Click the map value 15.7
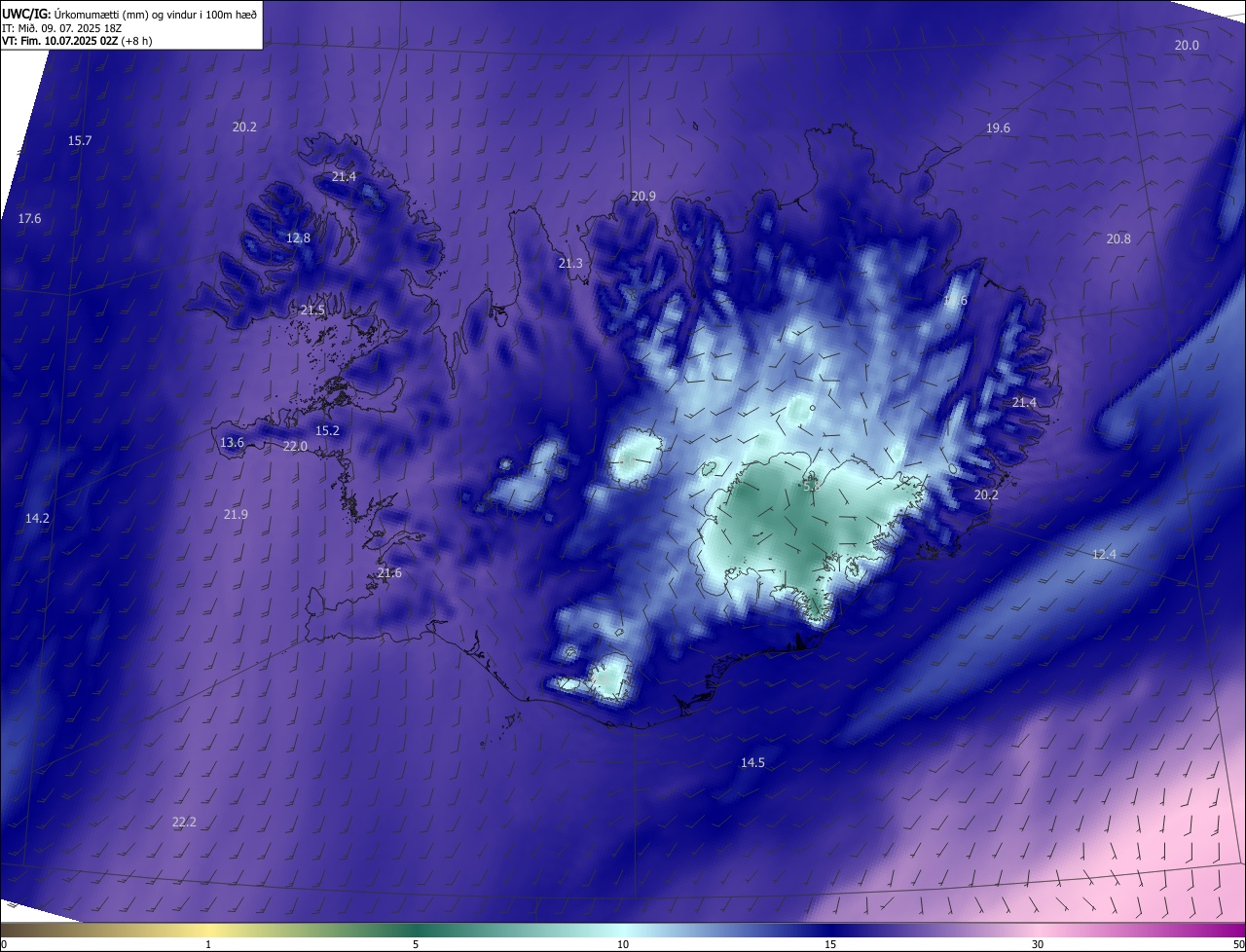The height and width of the screenshot is (952, 1246). tap(80, 141)
